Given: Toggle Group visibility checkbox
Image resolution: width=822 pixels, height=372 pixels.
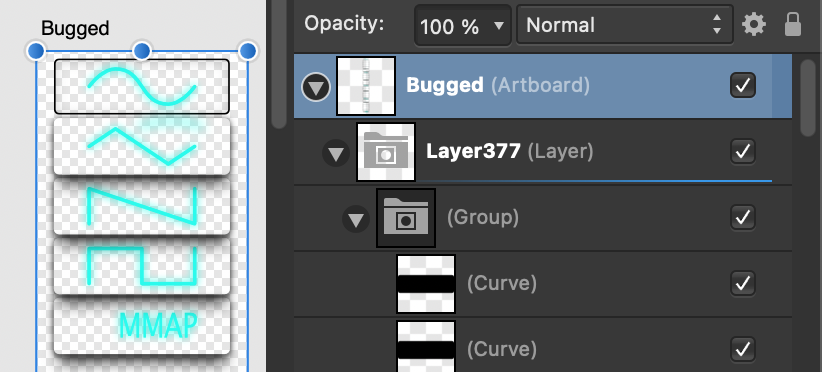Looking at the screenshot, I should click(x=743, y=217).
